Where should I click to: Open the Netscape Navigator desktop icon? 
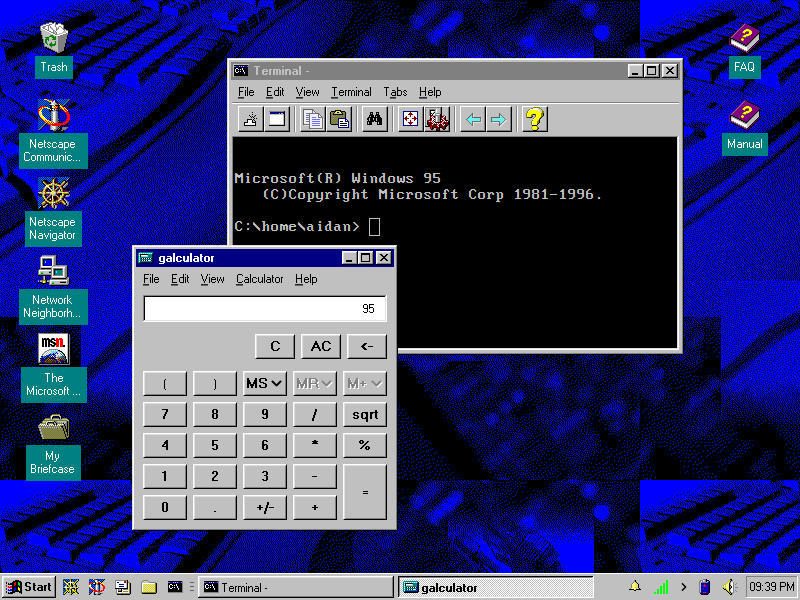pyautogui.click(x=52, y=211)
